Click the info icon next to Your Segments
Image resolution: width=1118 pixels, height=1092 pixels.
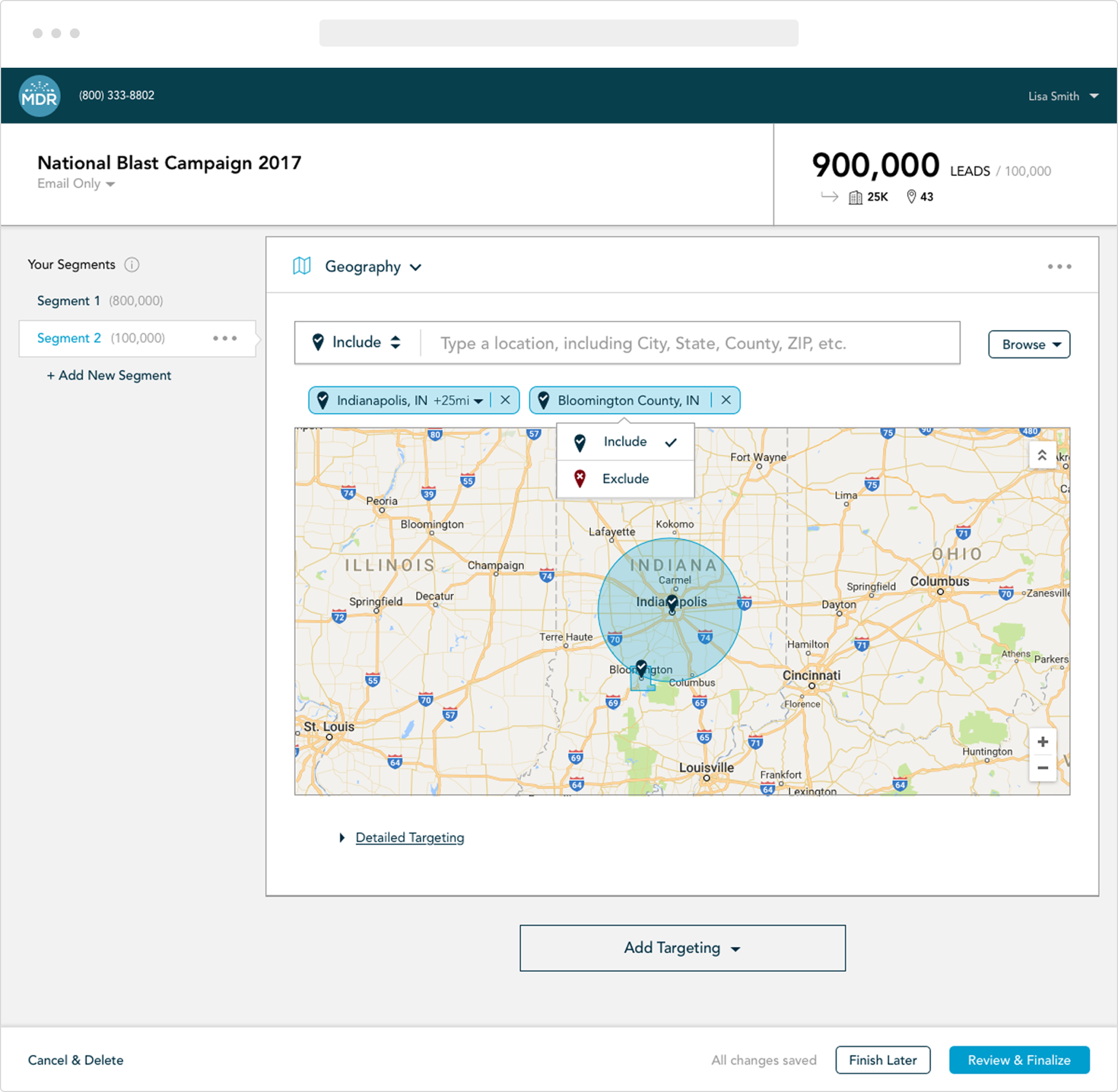tap(133, 265)
